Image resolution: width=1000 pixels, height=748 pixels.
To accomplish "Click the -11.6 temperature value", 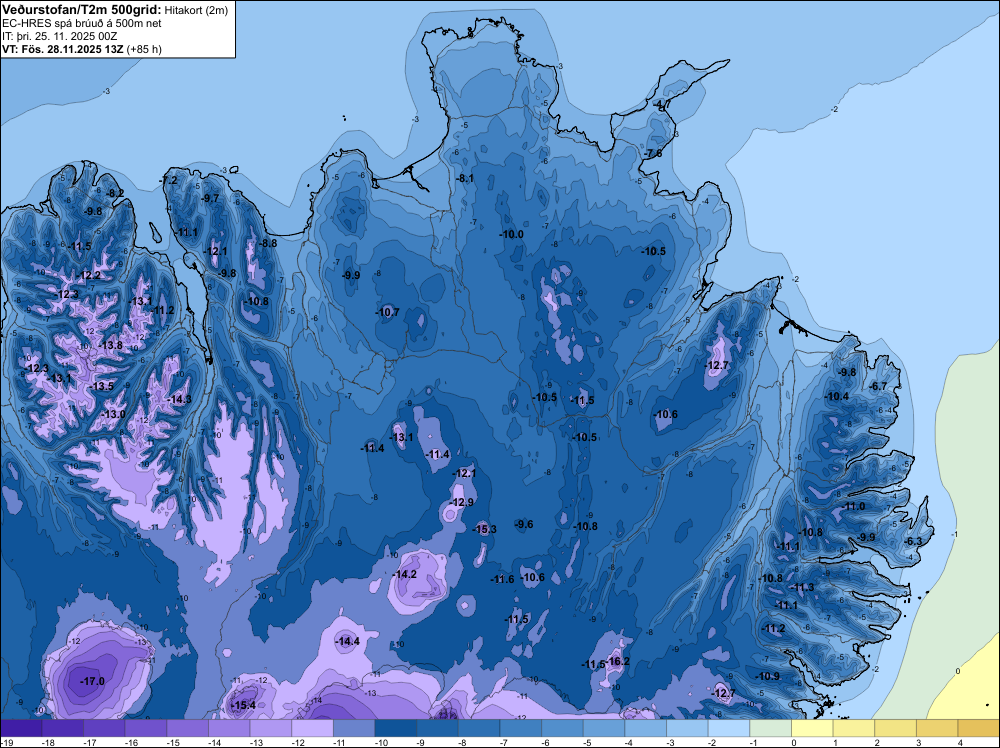I will click(x=503, y=580).
